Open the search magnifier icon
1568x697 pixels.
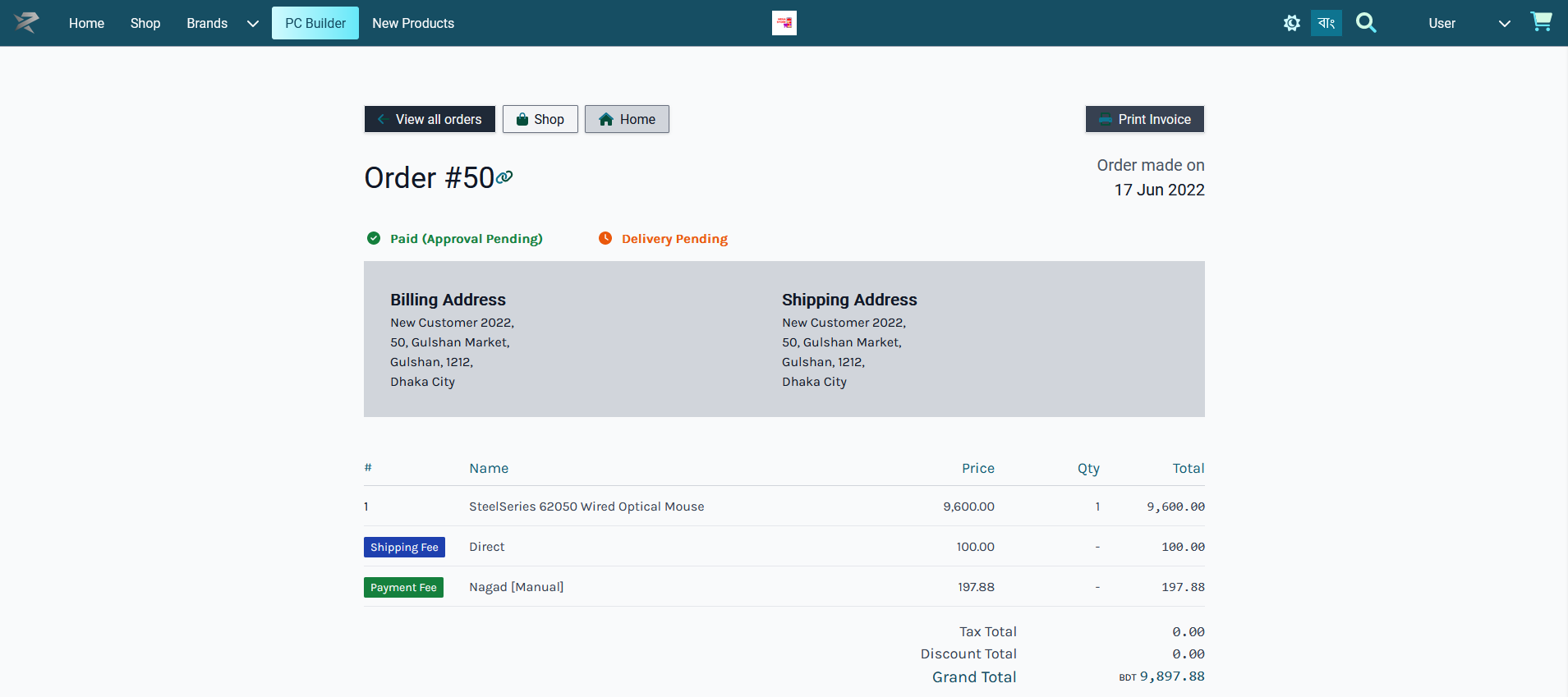1366,23
